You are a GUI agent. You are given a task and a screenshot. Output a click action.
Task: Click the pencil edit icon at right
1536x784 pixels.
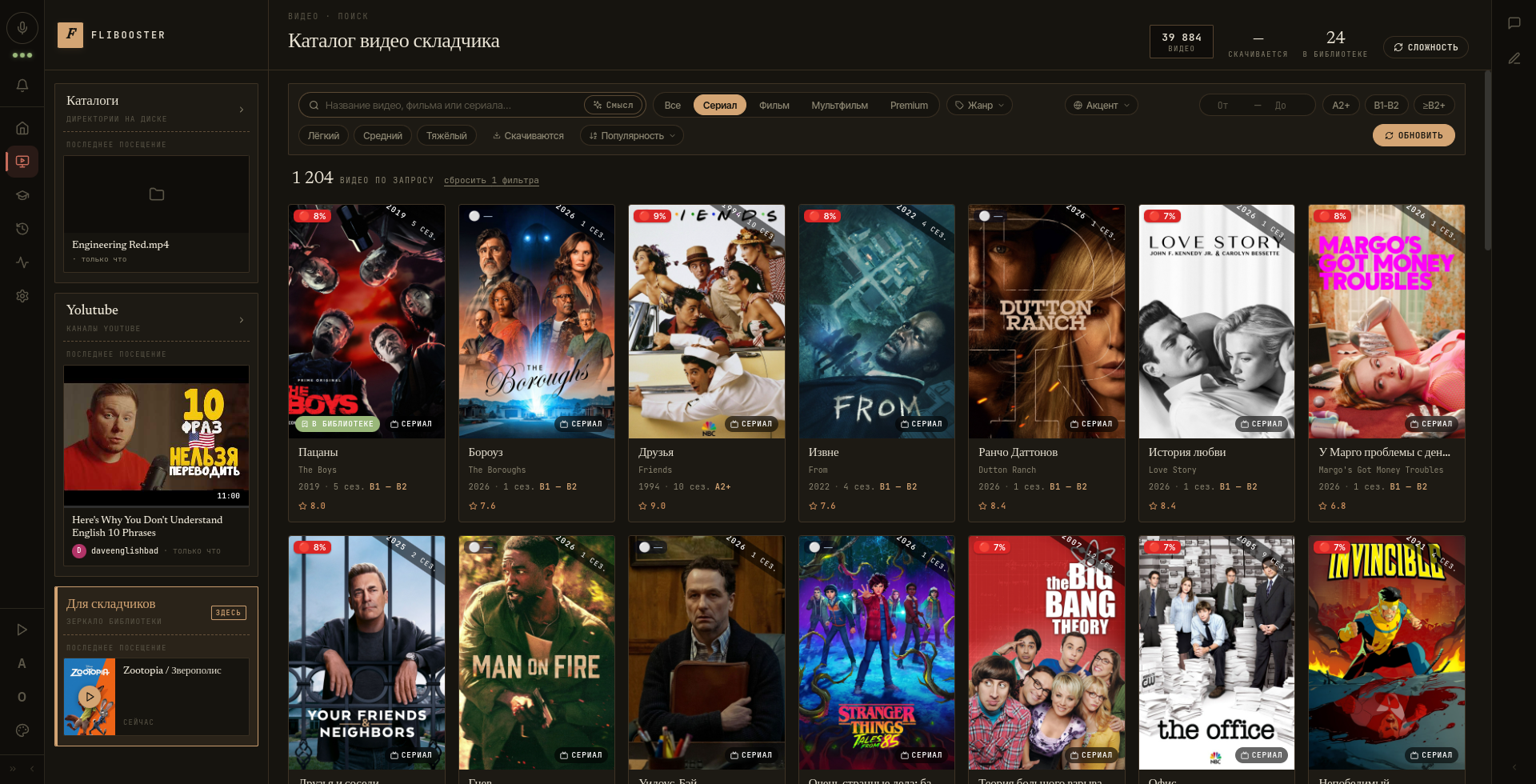pyautogui.click(x=1514, y=58)
